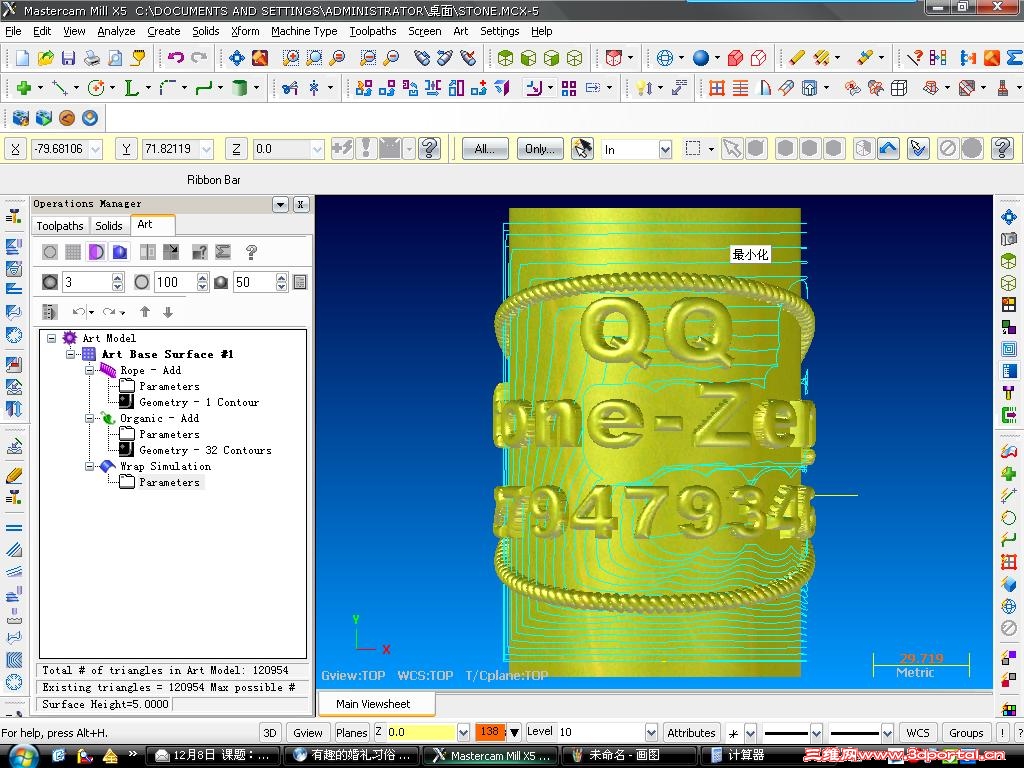Click the orange color 138 swatch
The height and width of the screenshot is (768, 1024).
click(x=490, y=731)
